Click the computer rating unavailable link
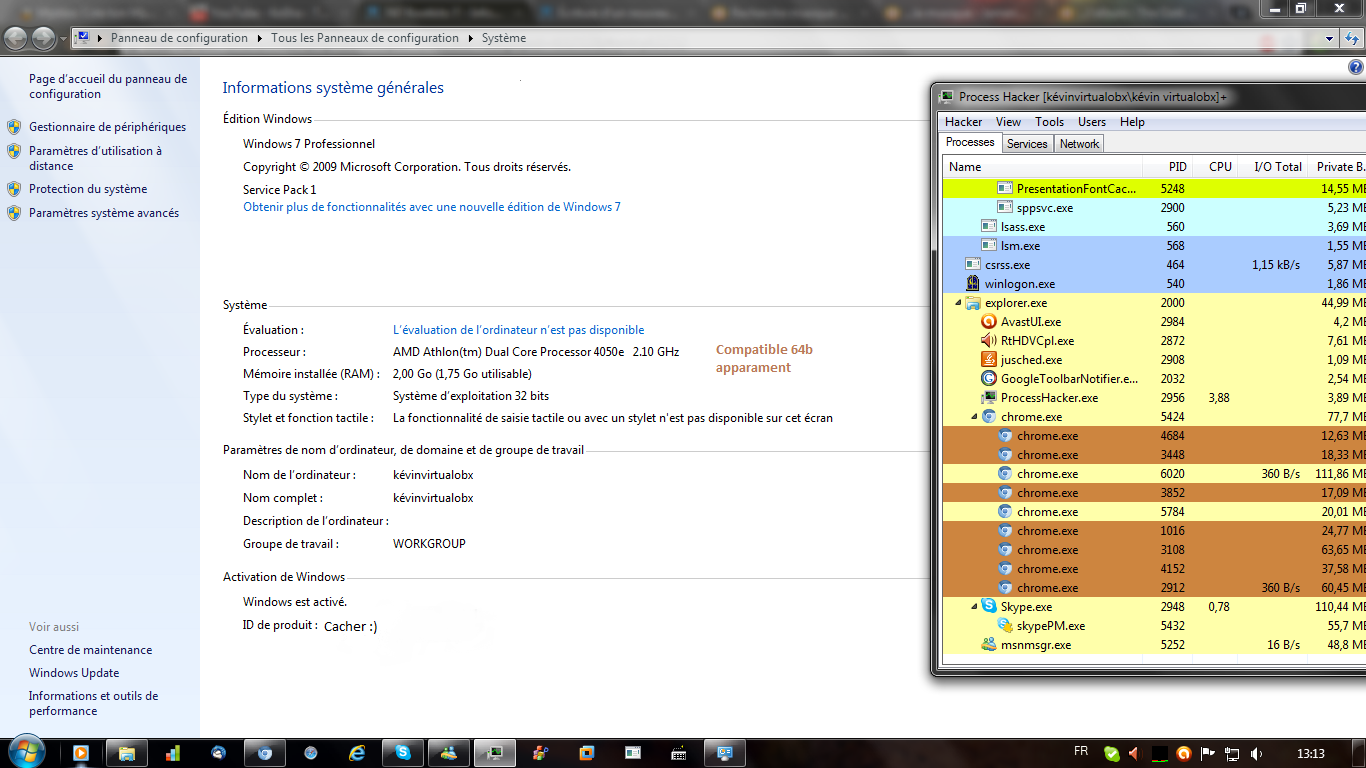 click(519, 330)
